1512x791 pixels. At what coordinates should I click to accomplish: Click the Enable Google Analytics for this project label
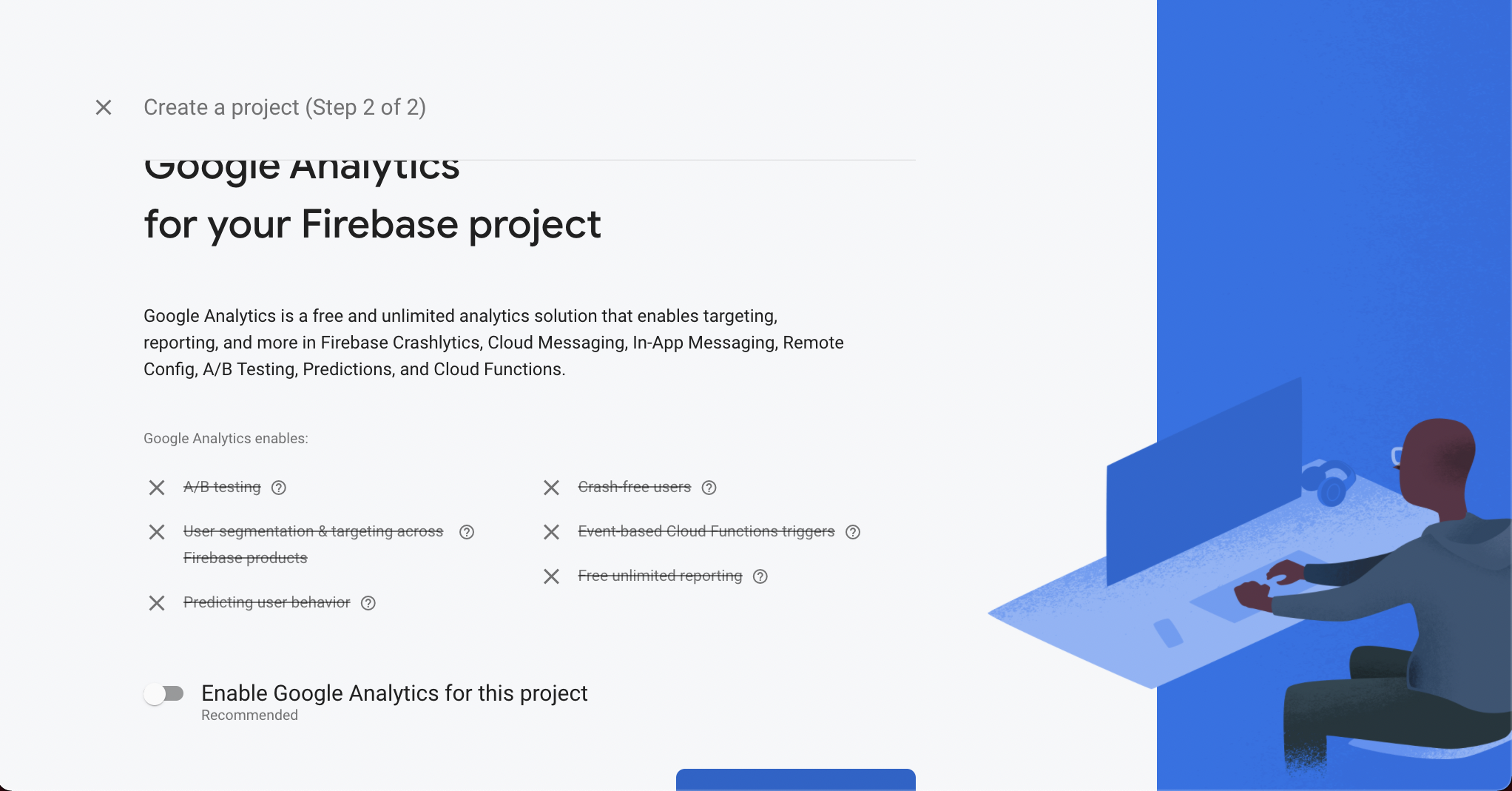click(x=394, y=693)
